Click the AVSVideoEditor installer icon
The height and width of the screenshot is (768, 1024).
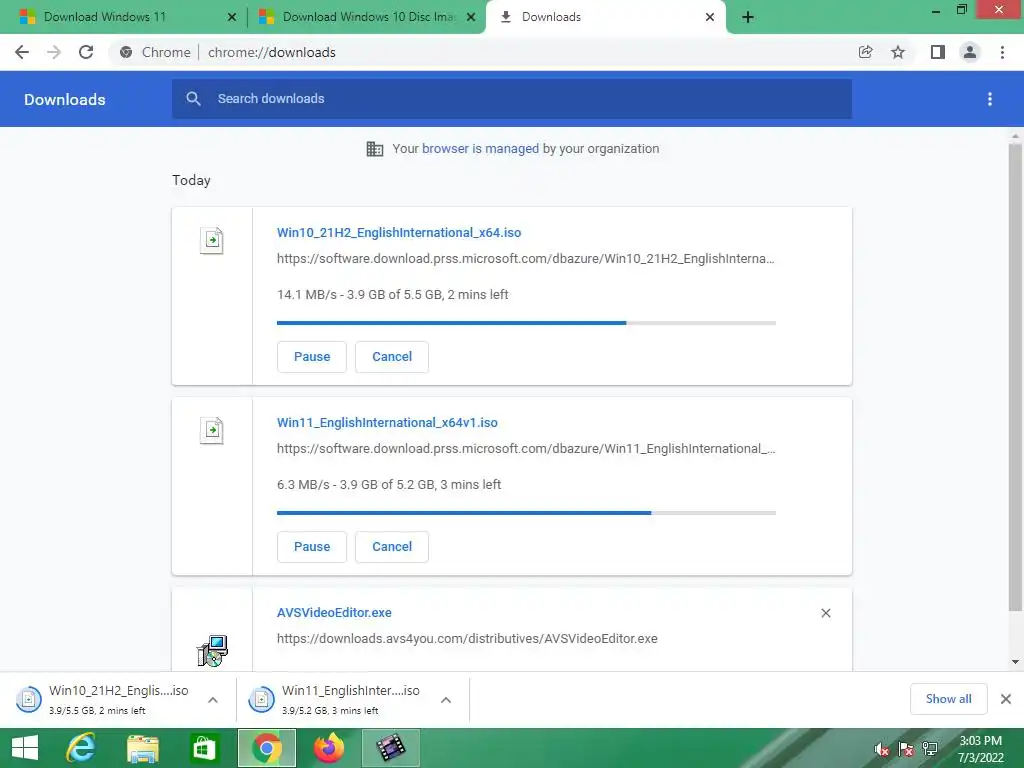click(x=212, y=650)
